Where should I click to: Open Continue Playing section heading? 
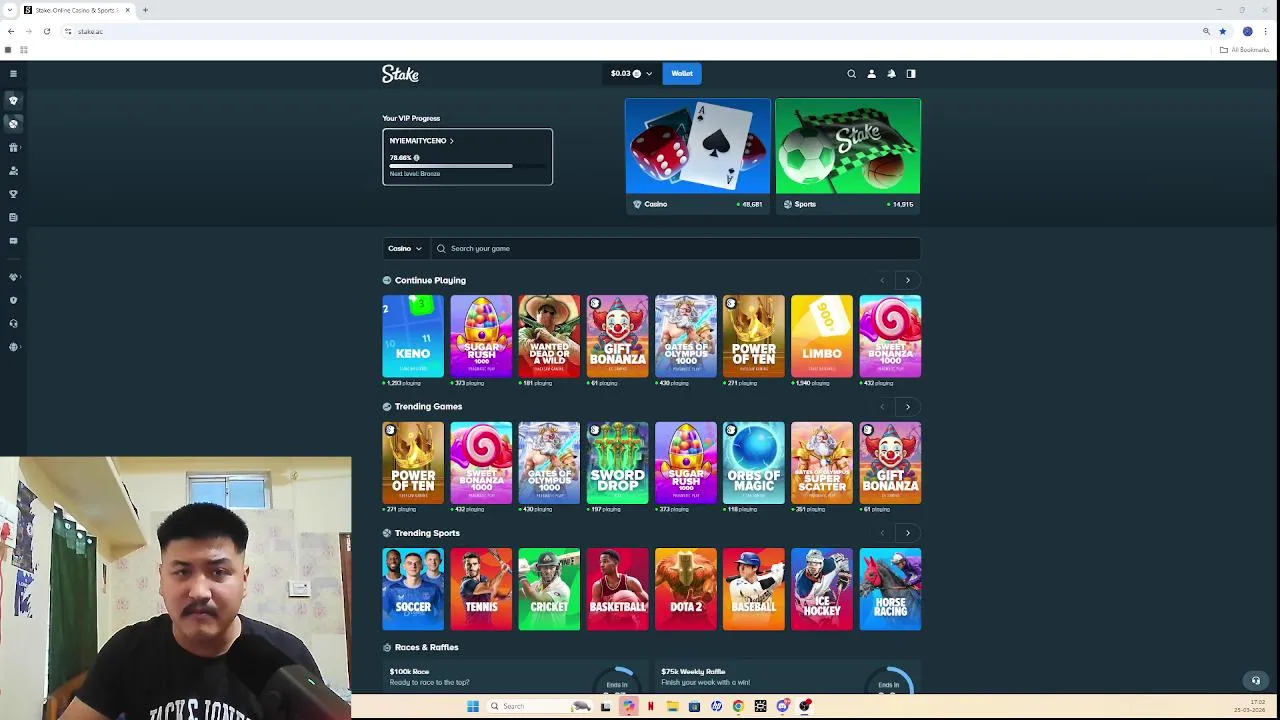tap(430, 280)
